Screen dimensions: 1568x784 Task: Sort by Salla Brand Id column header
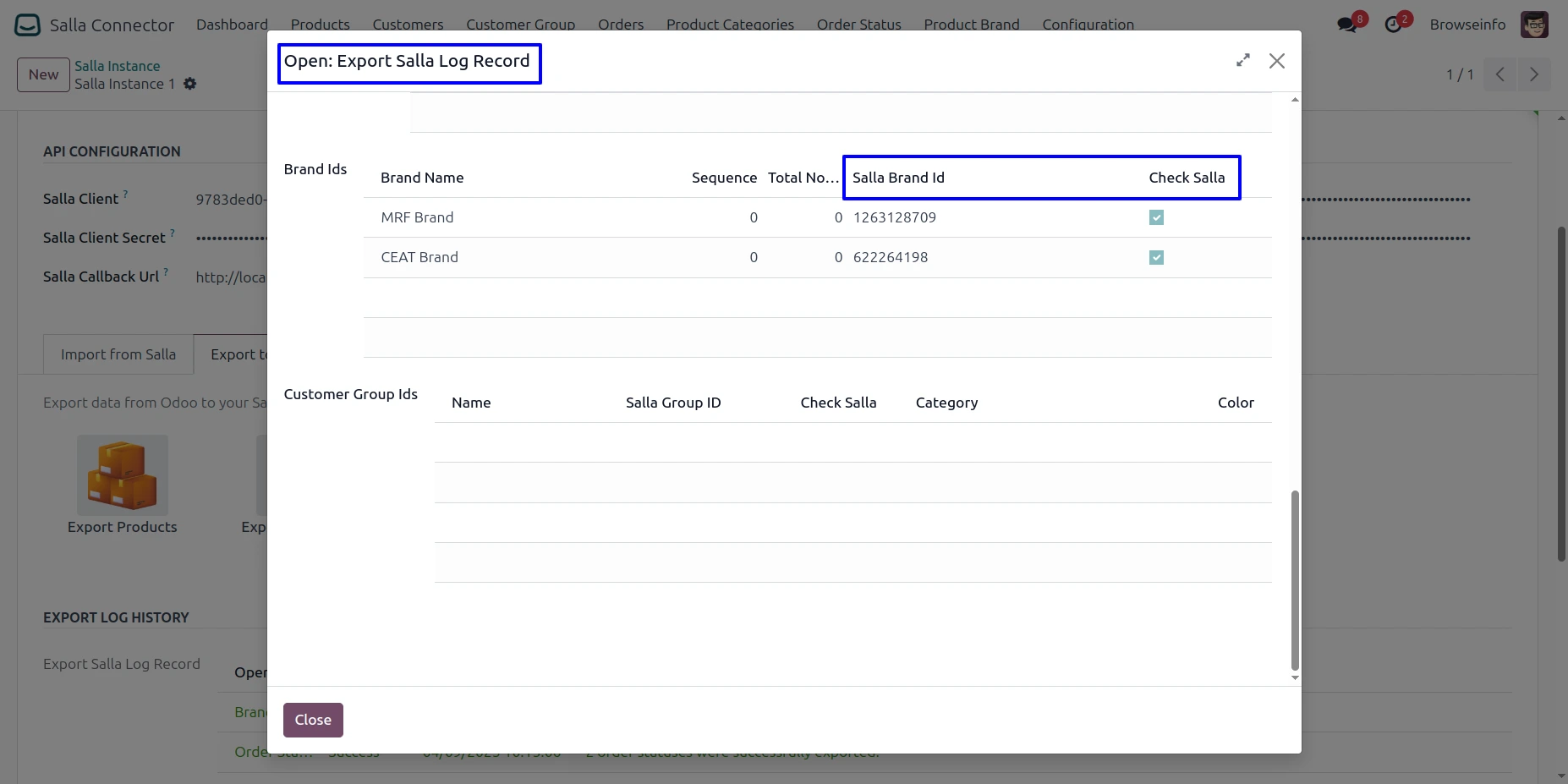click(898, 178)
